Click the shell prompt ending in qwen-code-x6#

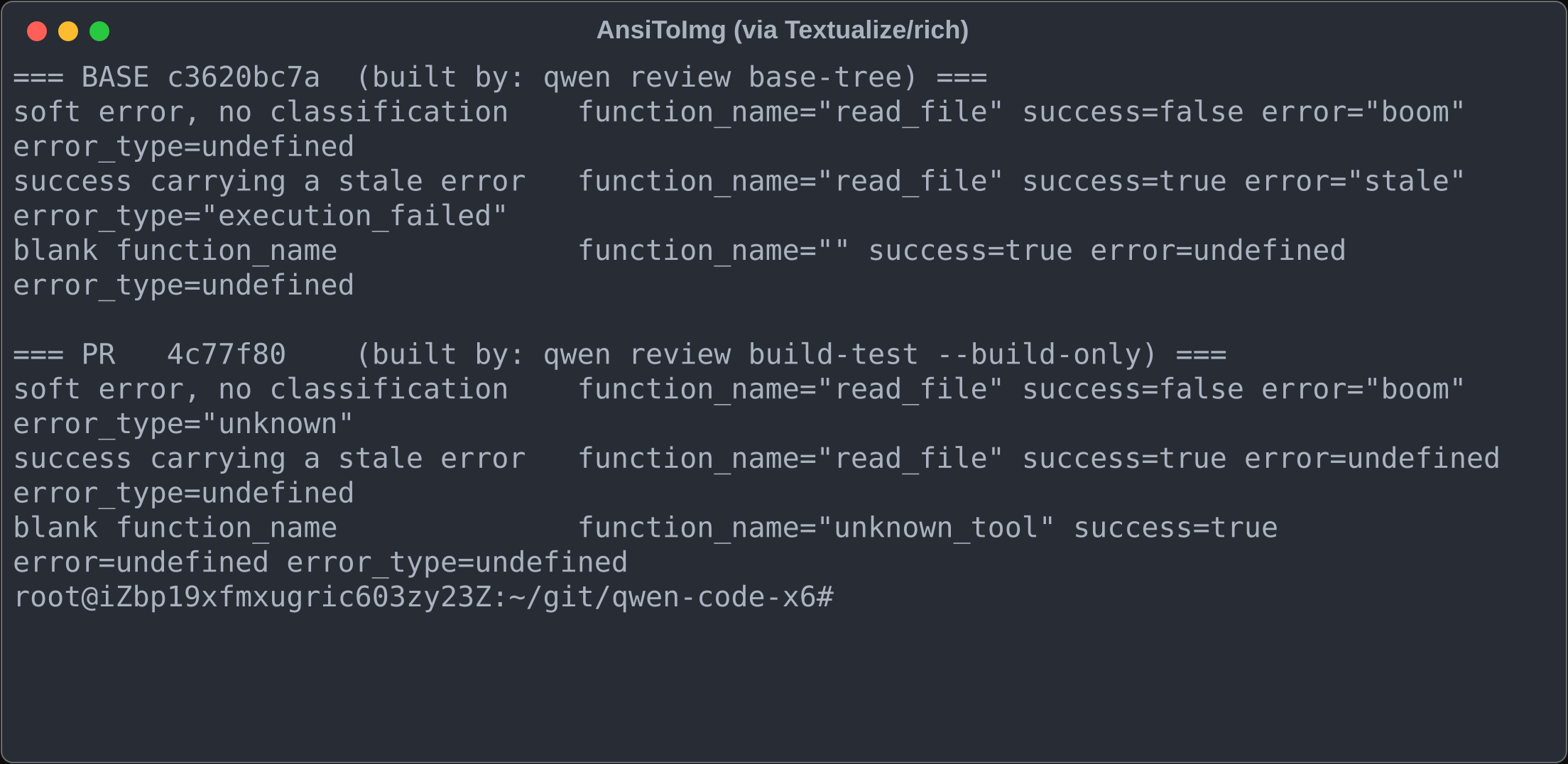424,597
